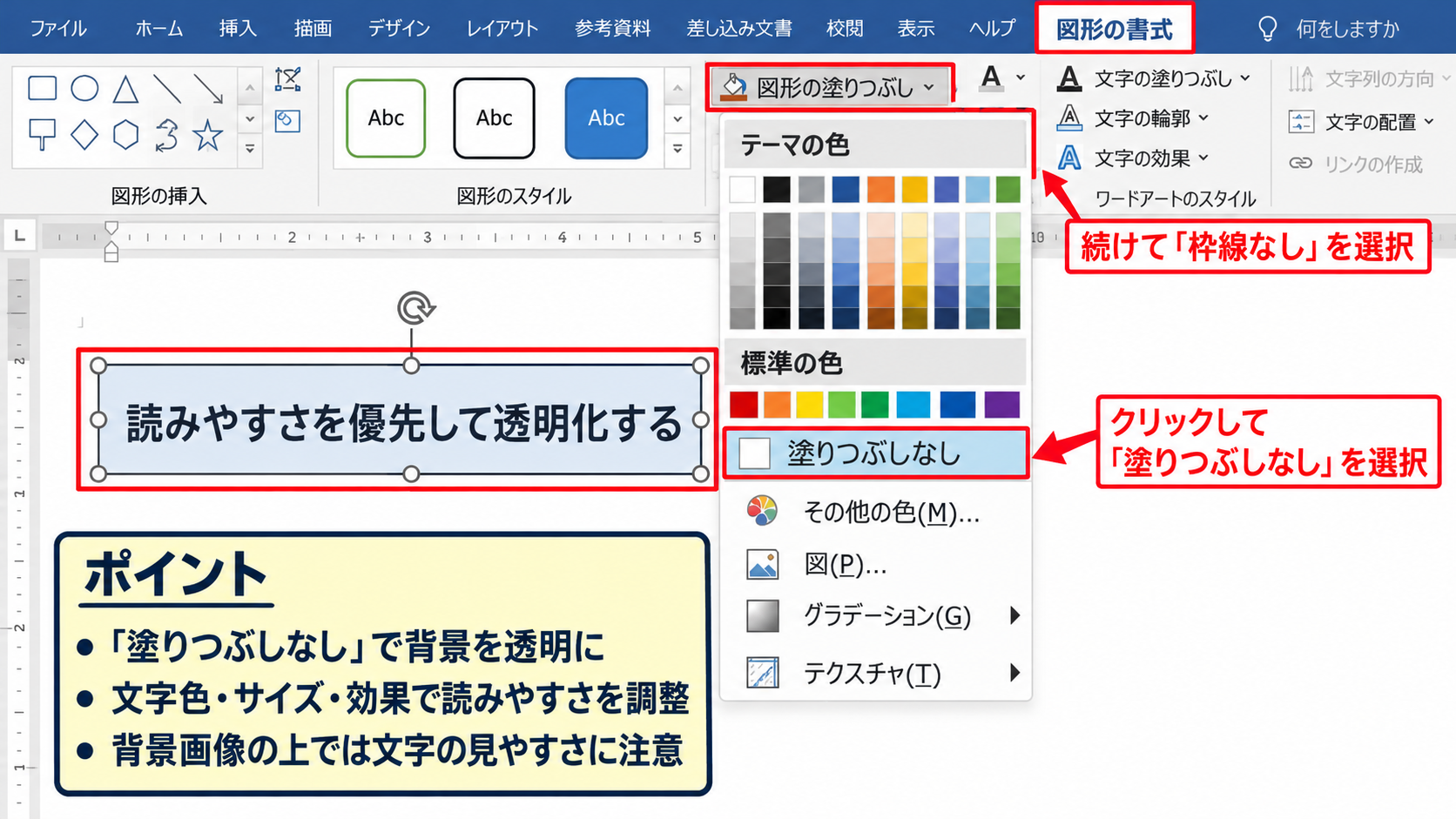Apply the green-outlined Abc shape style

pyautogui.click(x=386, y=118)
